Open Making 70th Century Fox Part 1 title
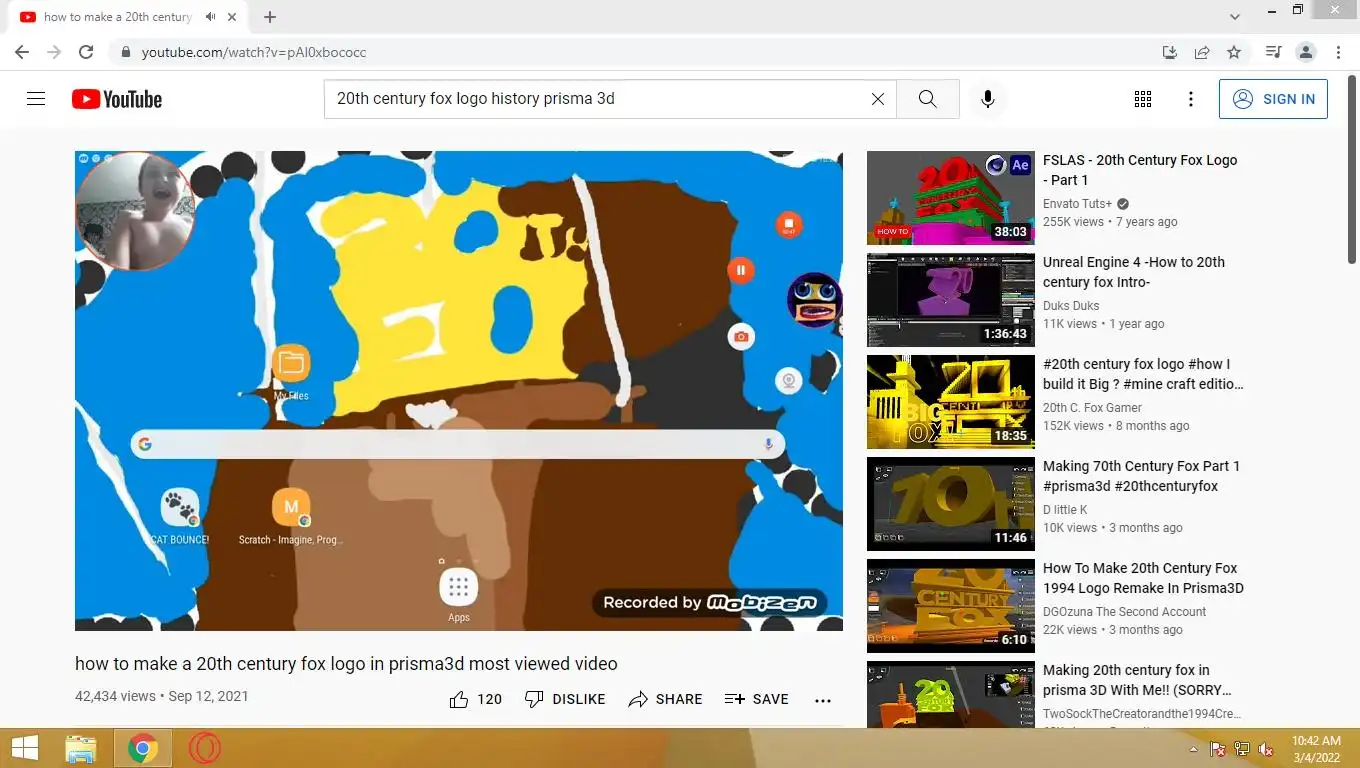This screenshot has height=768, width=1360. tap(1141, 476)
